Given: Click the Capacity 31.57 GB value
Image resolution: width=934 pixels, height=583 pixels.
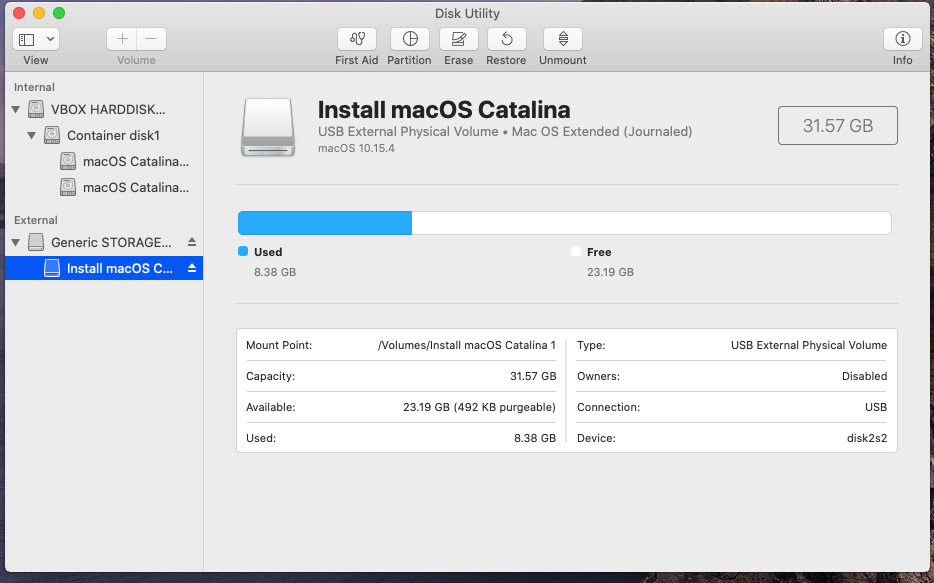Looking at the screenshot, I should pyautogui.click(x=533, y=376).
